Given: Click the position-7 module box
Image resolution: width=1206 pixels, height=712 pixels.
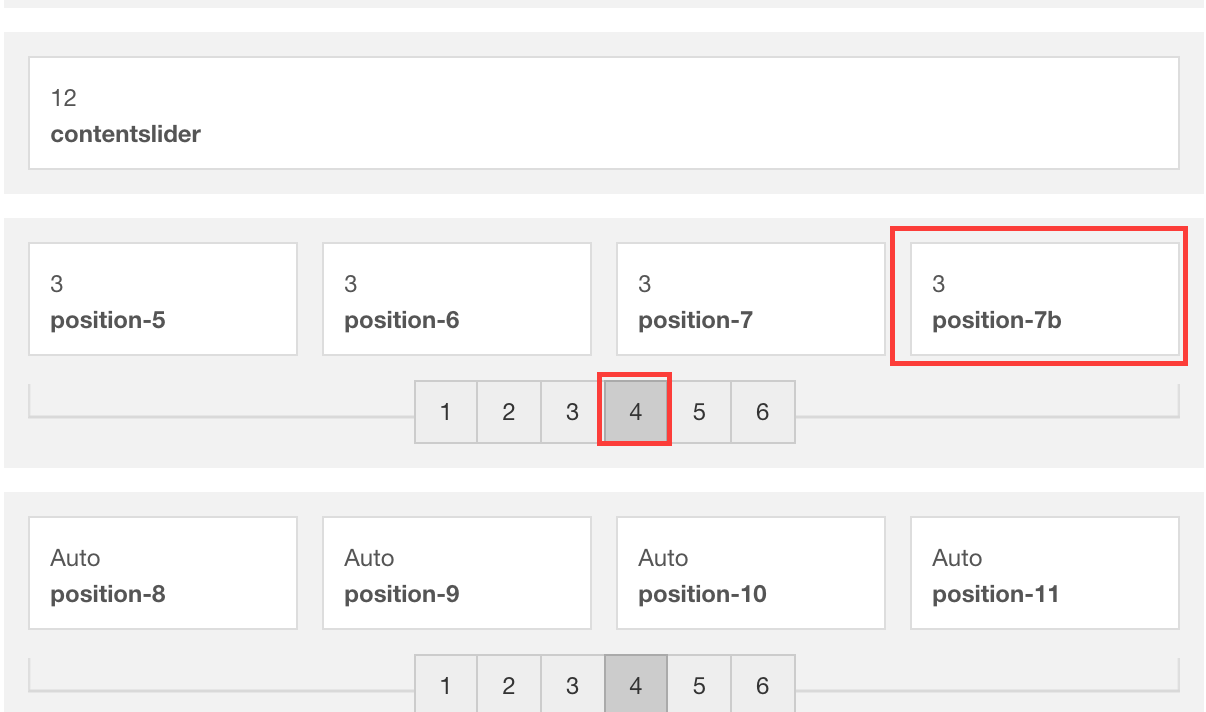Looking at the screenshot, I should [x=751, y=299].
